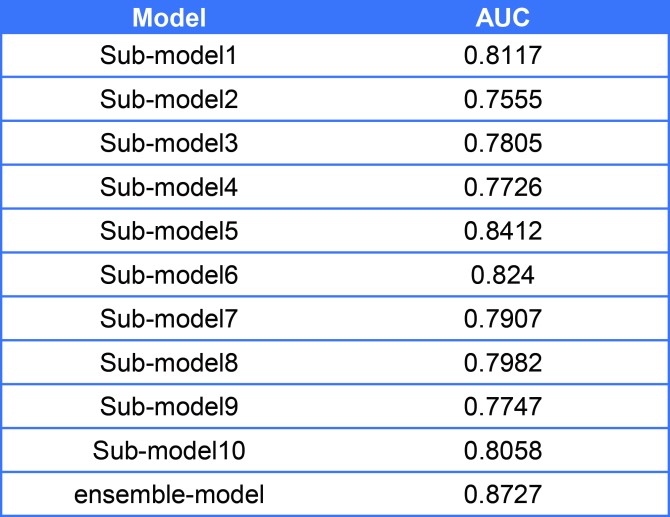The width and height of the screenshot is (670, 517).
Task: Select the Sub-model5 cell
Action: coord(168,231)
